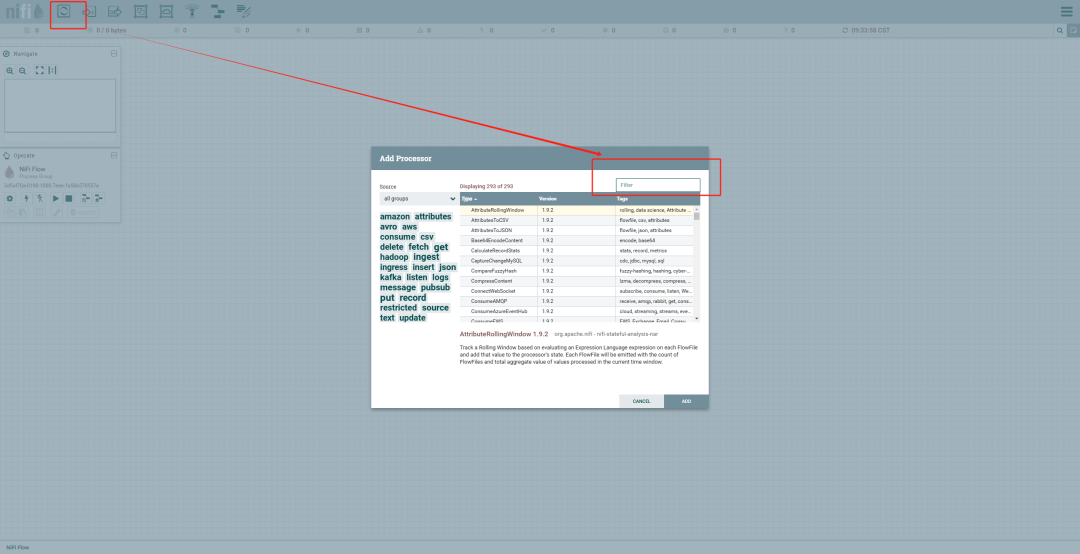The height and width of the screenshot is (554, 1080).
Task: Sort processors by Version column
Action: click(x=576, y=198)
